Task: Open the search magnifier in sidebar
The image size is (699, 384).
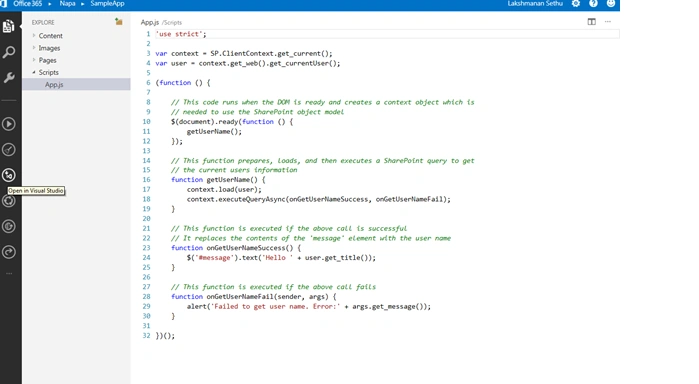Action: pos(8,52)
